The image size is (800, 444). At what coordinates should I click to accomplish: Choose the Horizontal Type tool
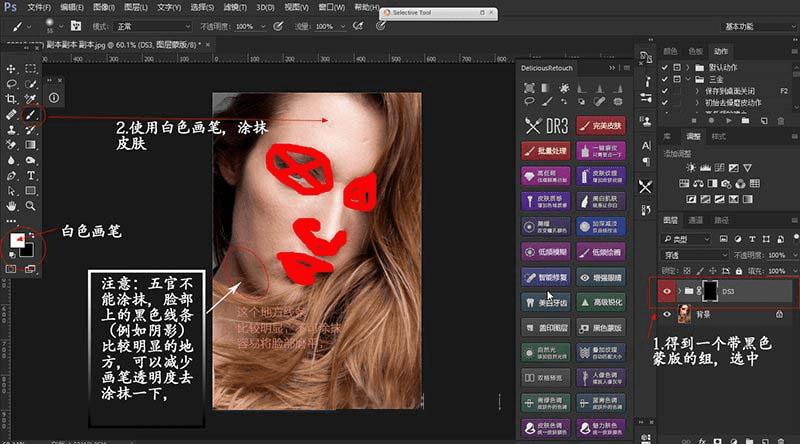point(31,175)
